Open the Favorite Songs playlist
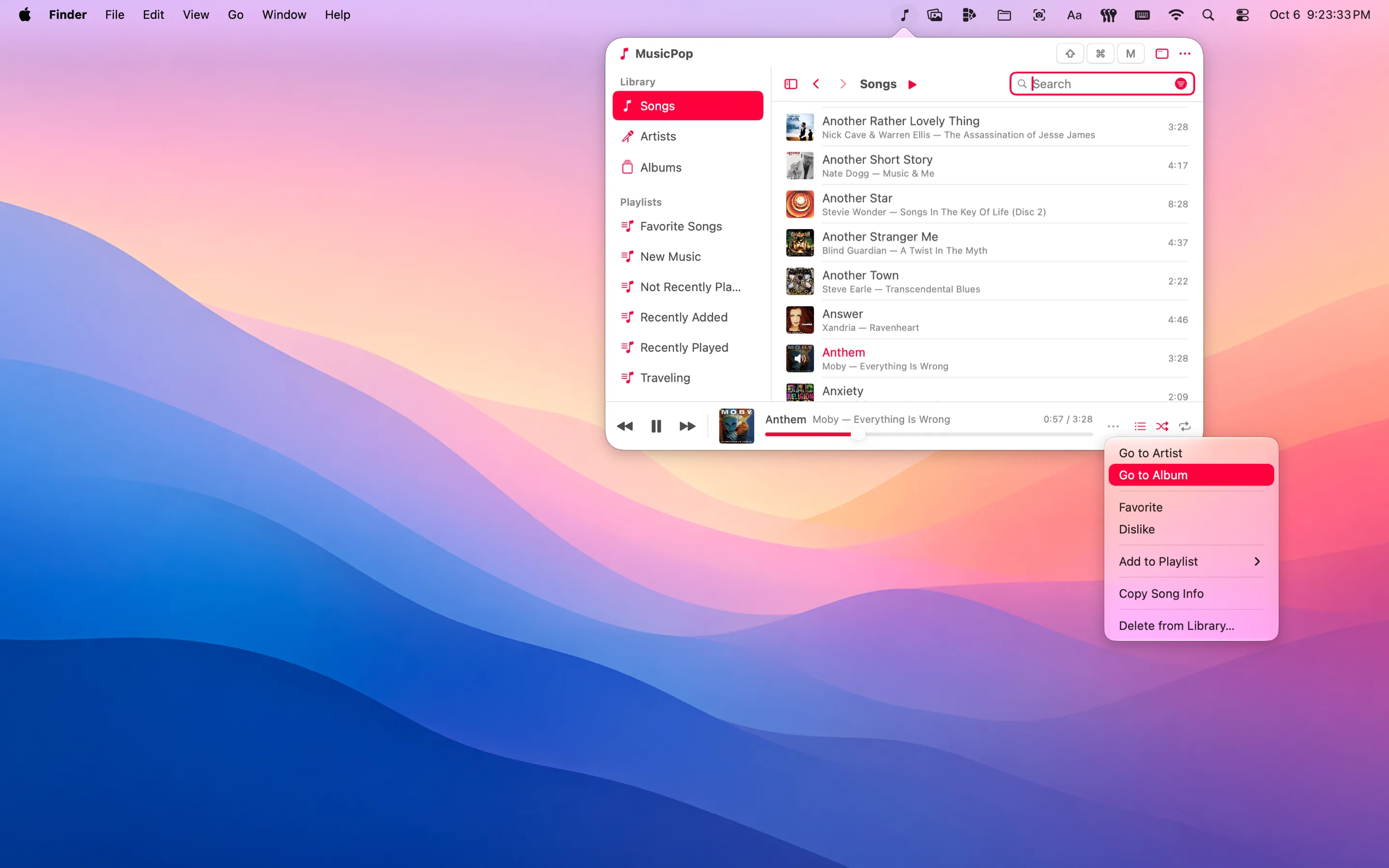Image resolution: width=1389 pixels, height=868 pixels. point(688,226)
